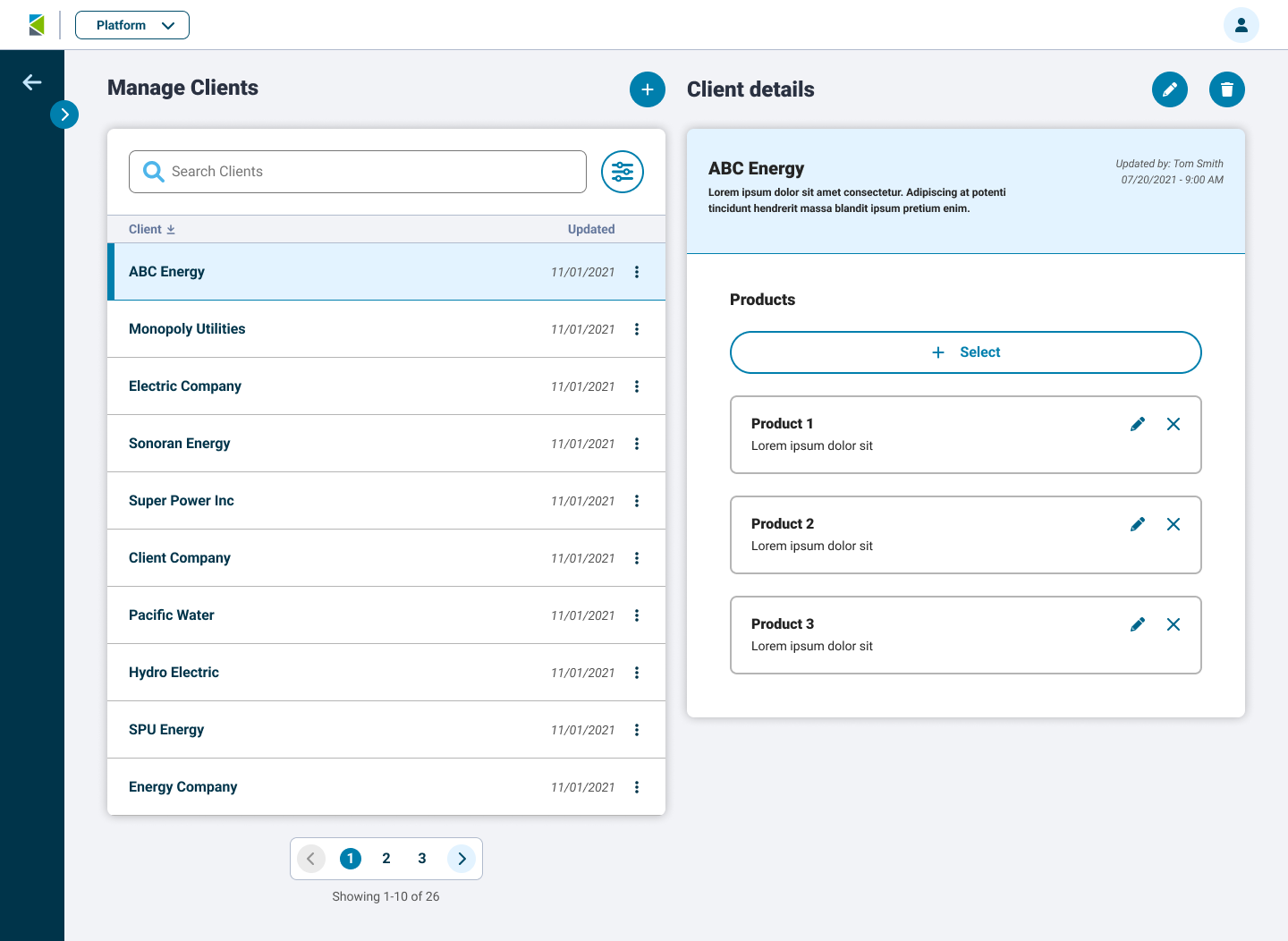The height and width of the screenshot is (941, 1288).
Task: Open three-dot menu for Pacific Water
Action: [x=636, y=615]
